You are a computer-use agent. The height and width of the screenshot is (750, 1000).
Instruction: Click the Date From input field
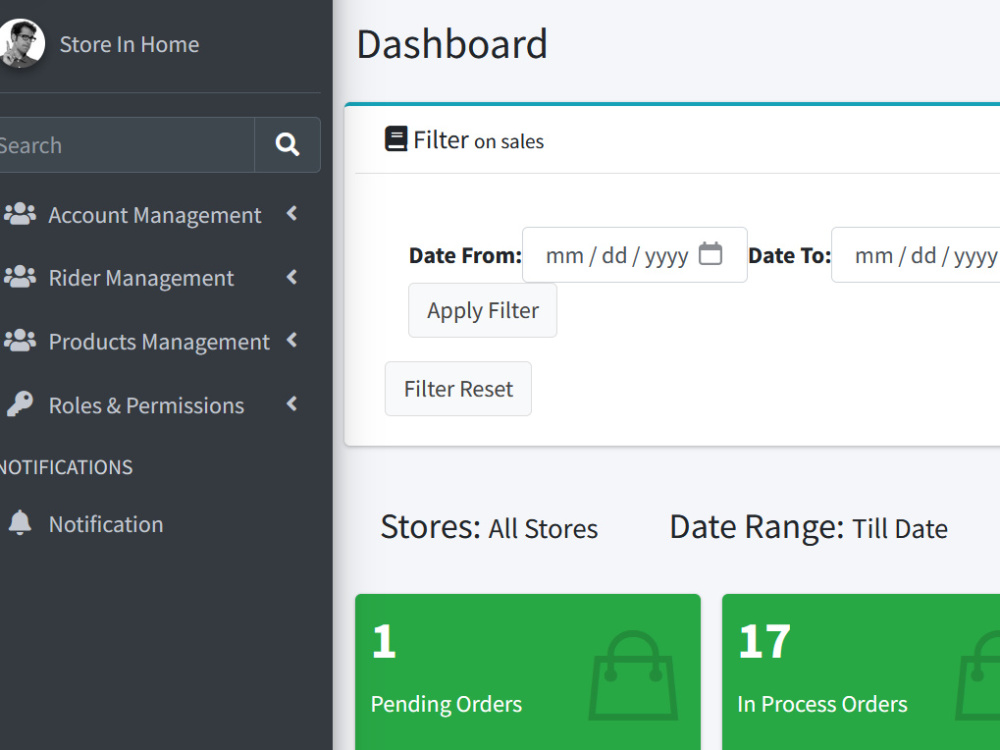635,255
